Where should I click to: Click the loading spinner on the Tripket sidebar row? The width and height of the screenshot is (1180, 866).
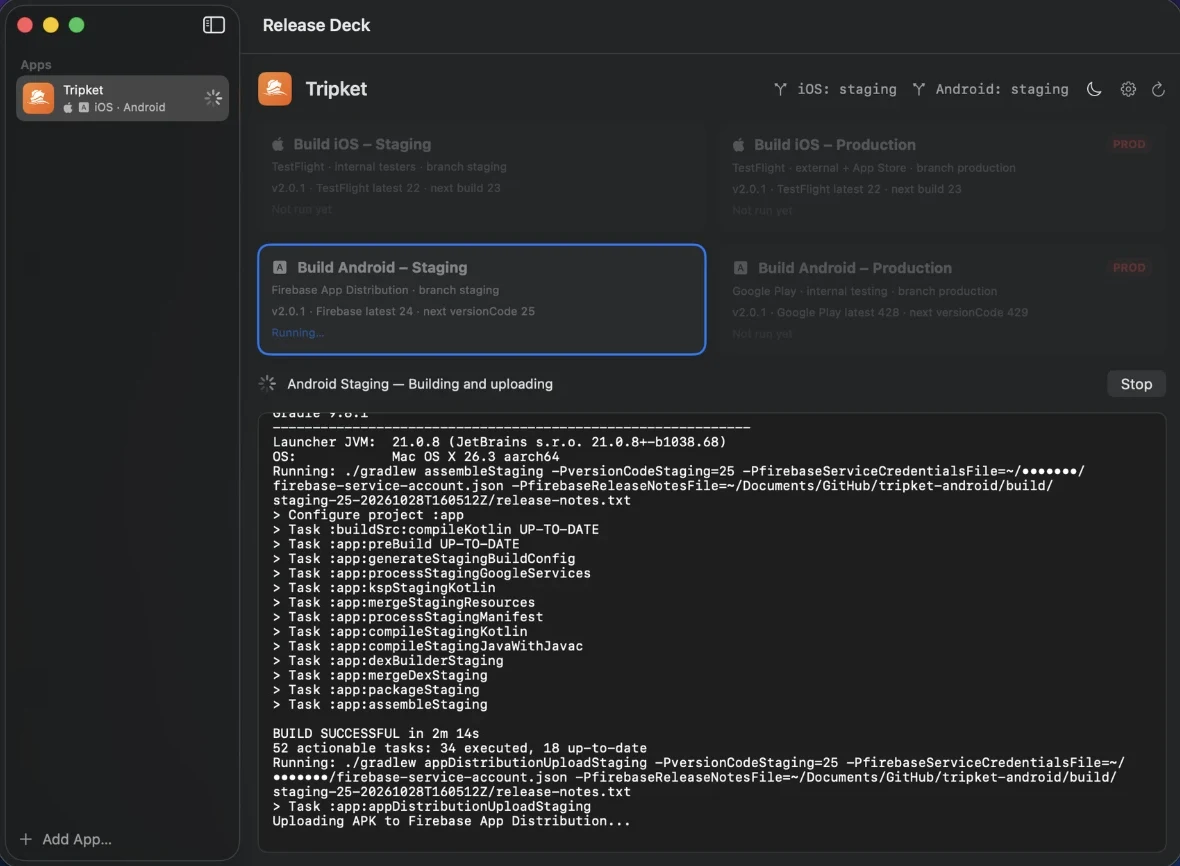(213, 98)
